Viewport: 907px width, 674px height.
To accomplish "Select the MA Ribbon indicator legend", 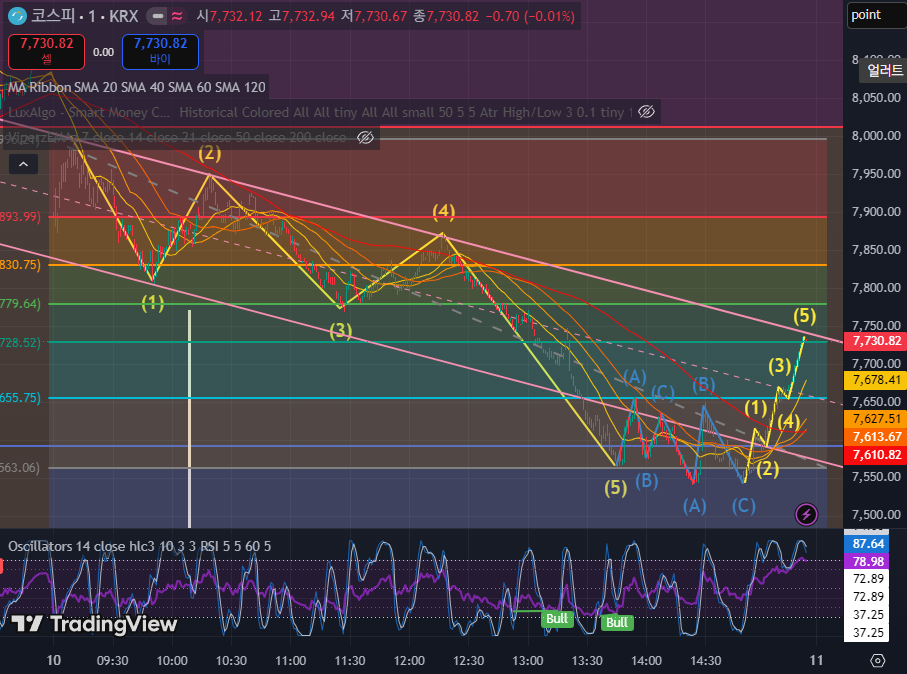I will coord(137,87).
